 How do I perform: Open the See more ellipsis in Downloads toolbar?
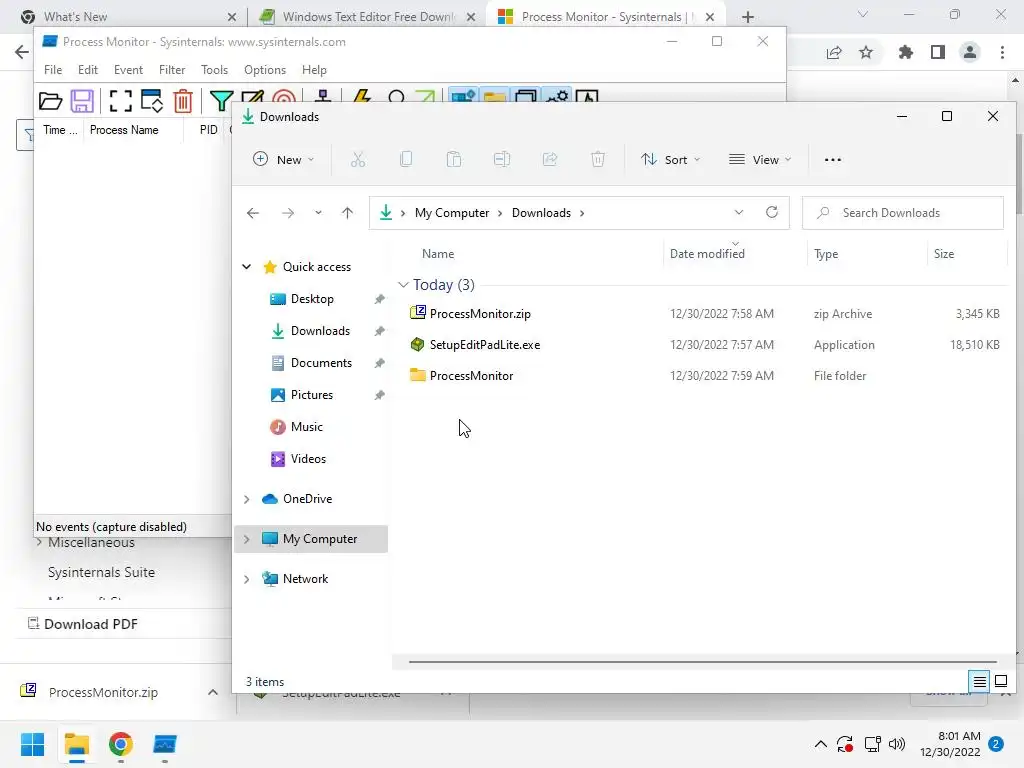[833, 160]
